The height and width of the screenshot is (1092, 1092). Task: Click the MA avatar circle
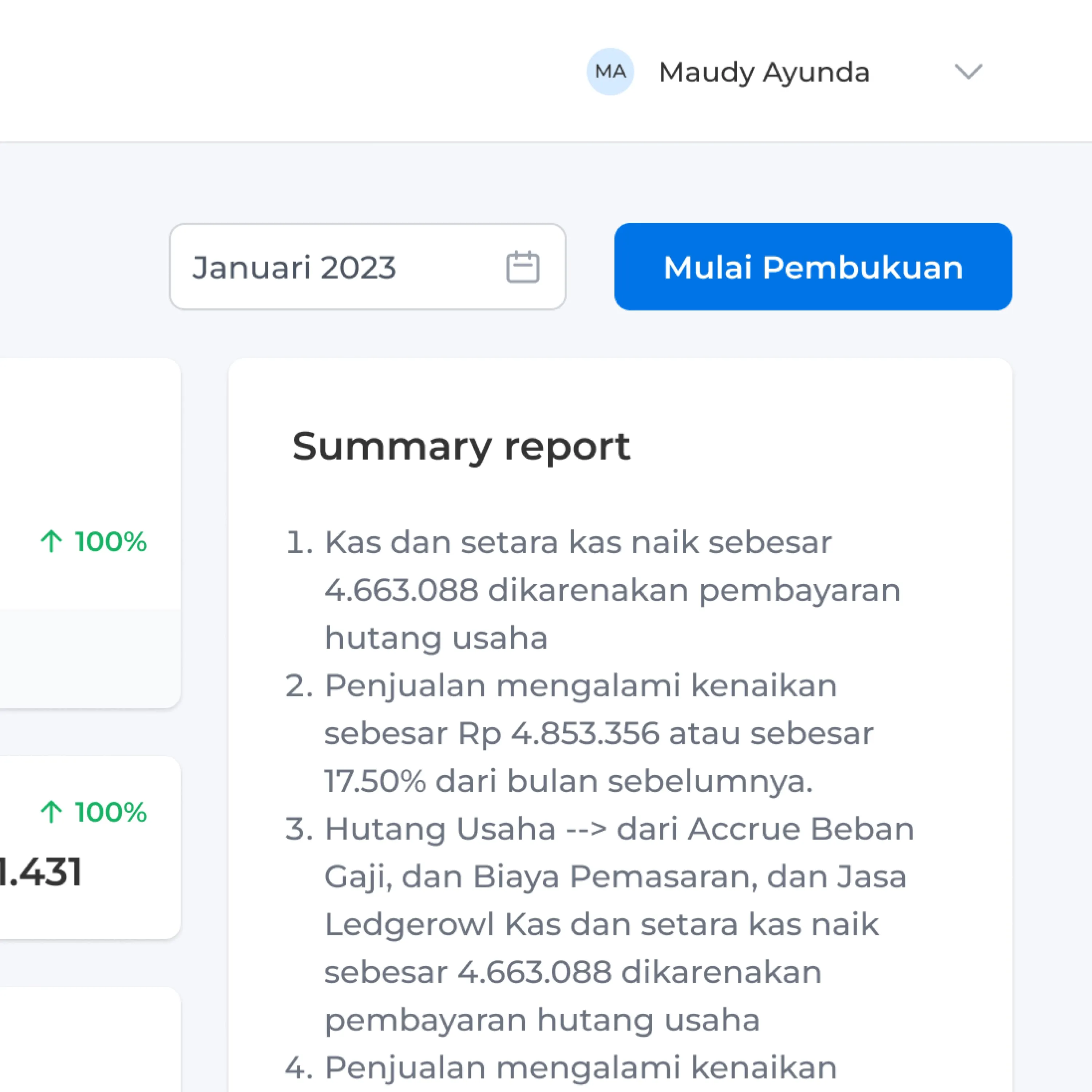[610, 72]
